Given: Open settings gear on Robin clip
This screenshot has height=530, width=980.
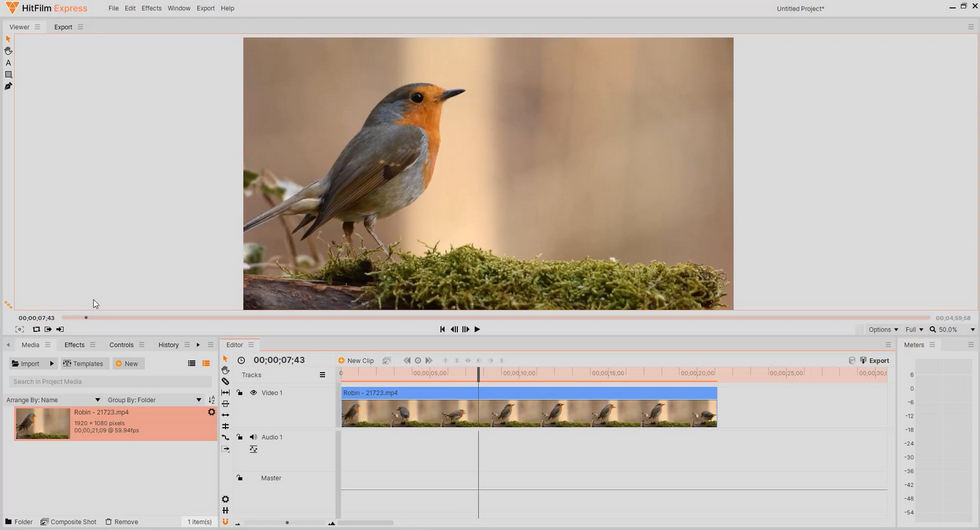Looking at the screenshot, I should coord(211,412).
